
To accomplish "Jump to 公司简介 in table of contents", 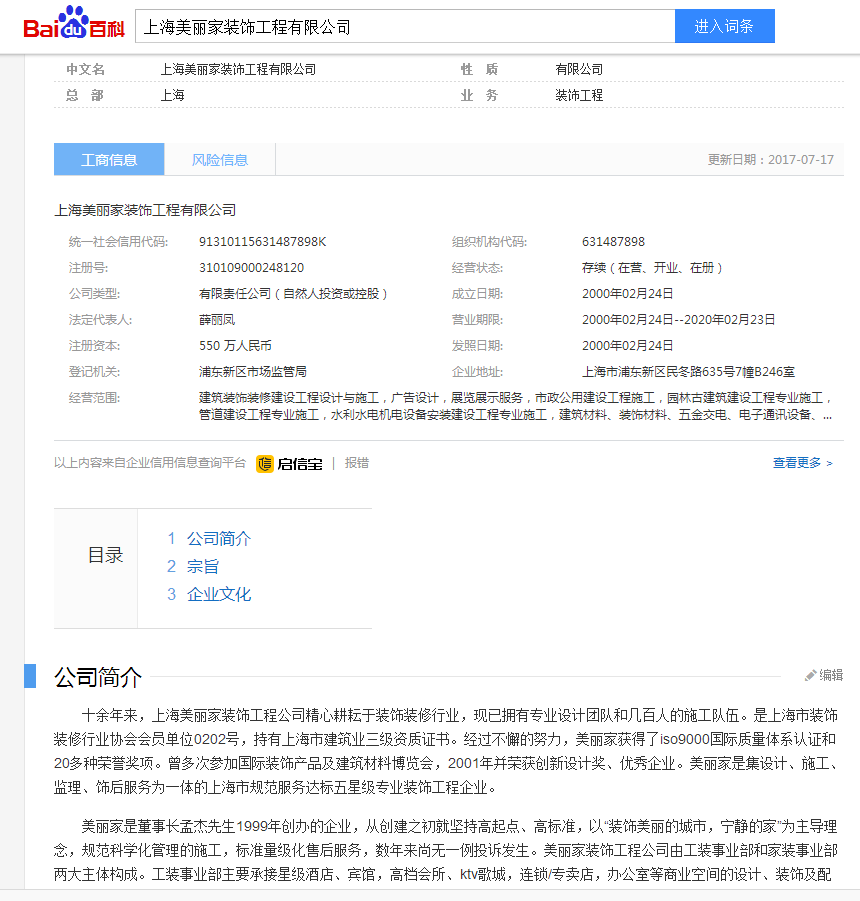I will [218, 538].
